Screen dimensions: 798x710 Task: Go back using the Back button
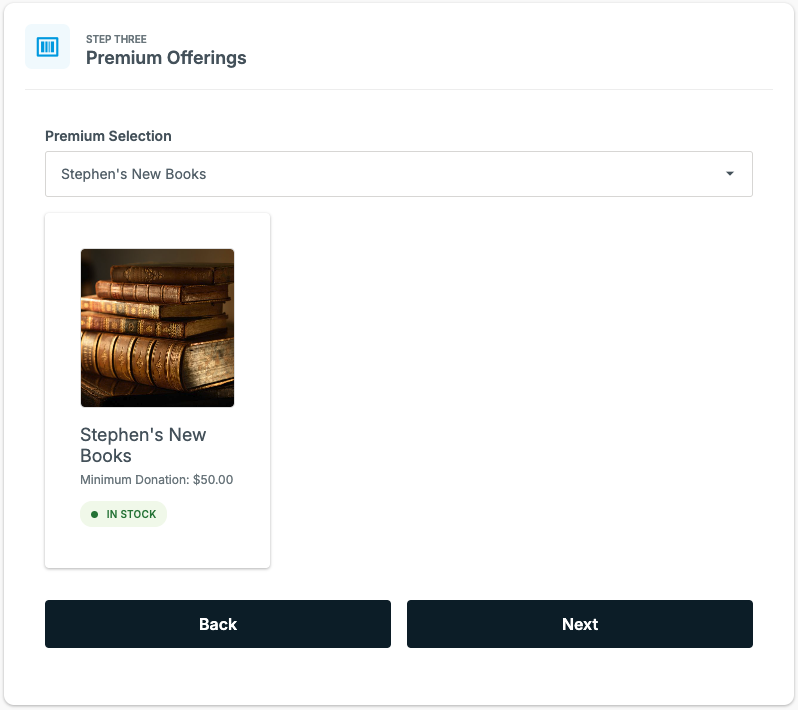(x=218, y=624)
